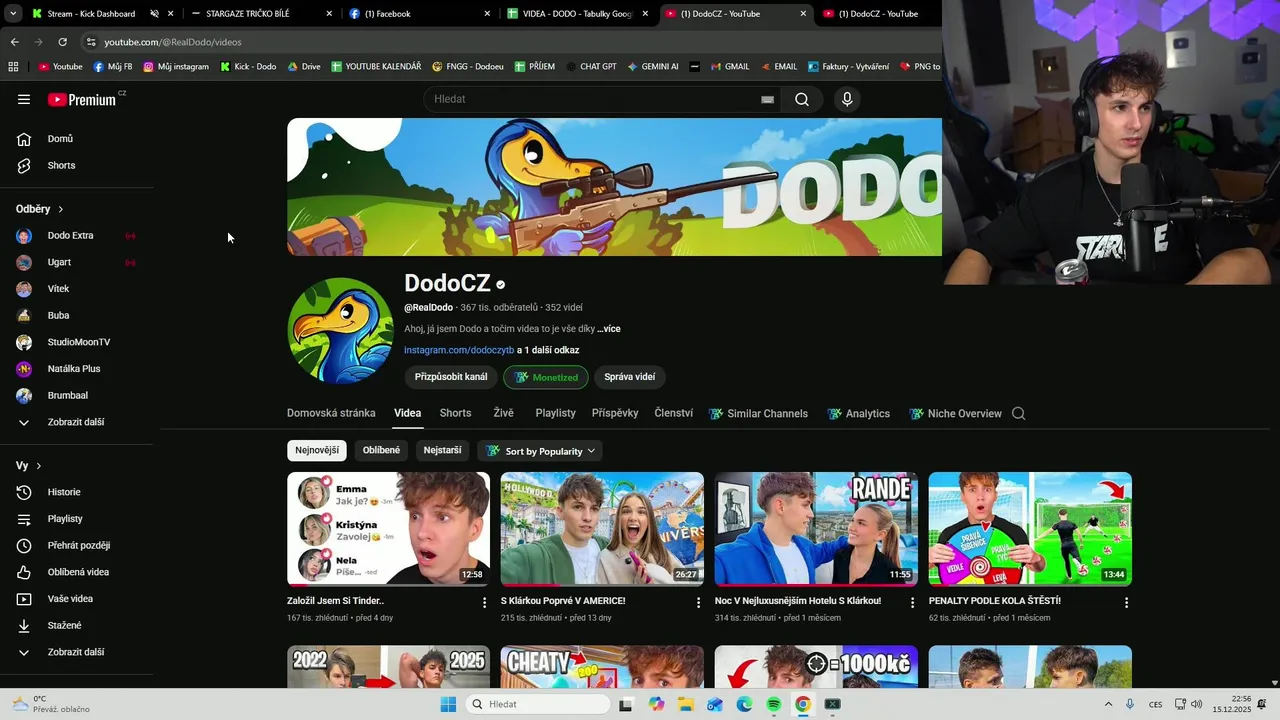
Task: Click the Přizpůsobit kanál button
Action: coord(451,377)
